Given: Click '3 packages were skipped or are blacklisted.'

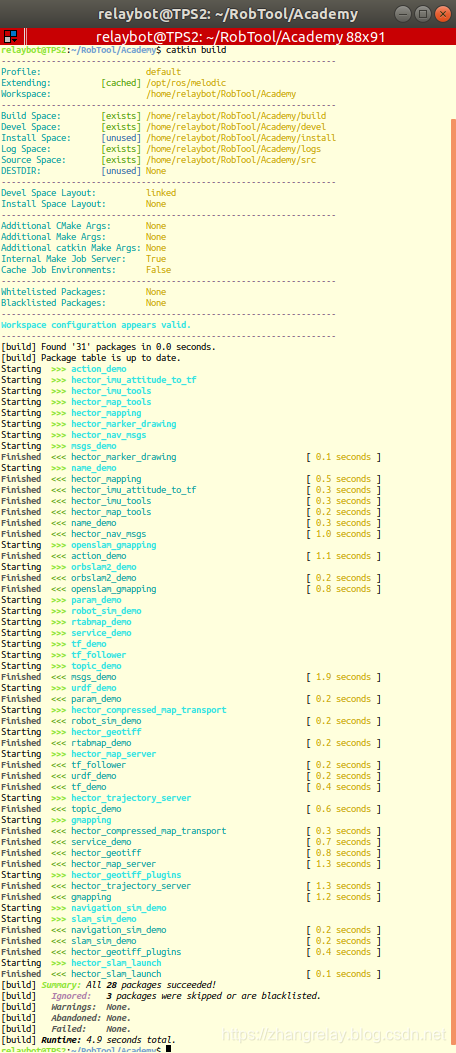Looking at the screenshot, I should coord(214,996).
